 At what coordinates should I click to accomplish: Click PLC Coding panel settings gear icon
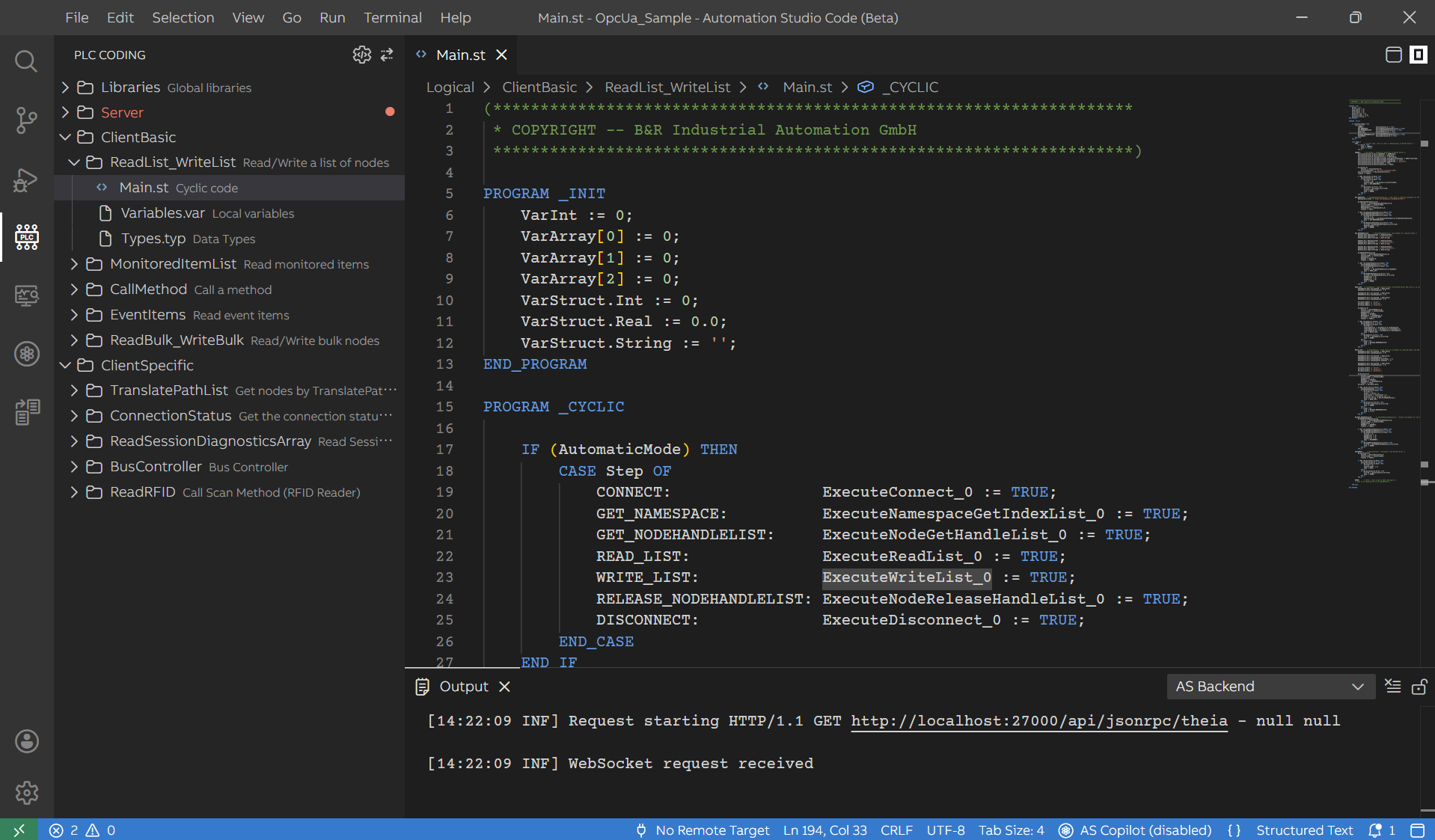(362, 55)
